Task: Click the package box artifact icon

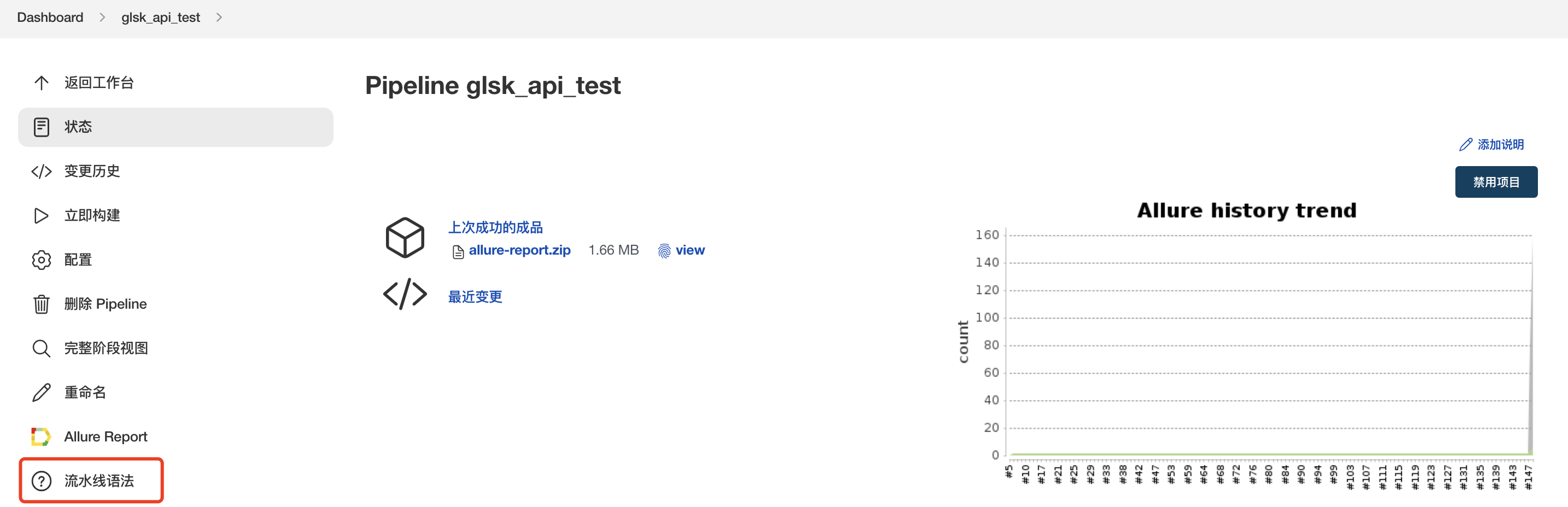Action: click(x=405, y=238)
